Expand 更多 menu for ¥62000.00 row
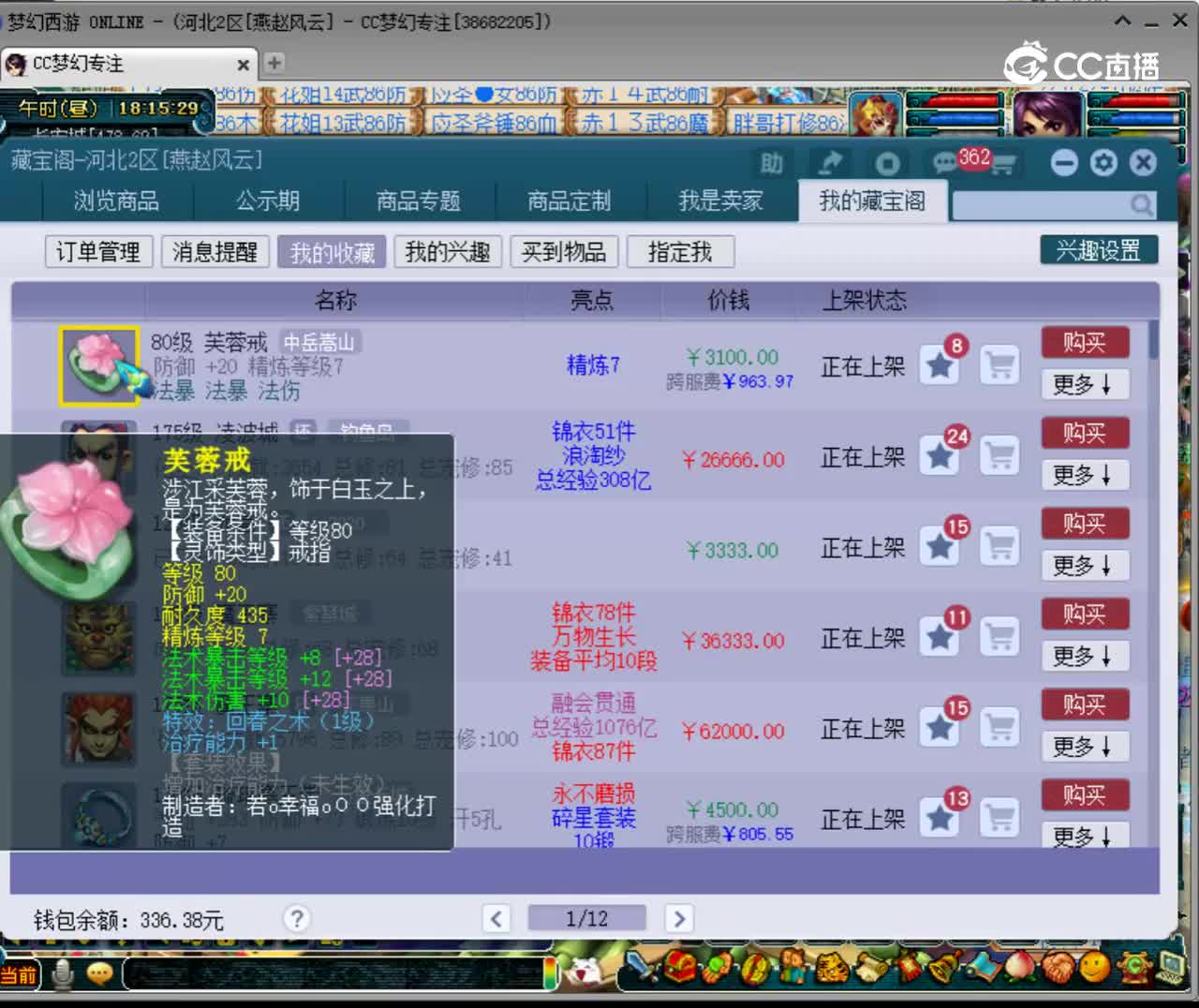The image size is (1199, 1008). tap(1085, 748)
